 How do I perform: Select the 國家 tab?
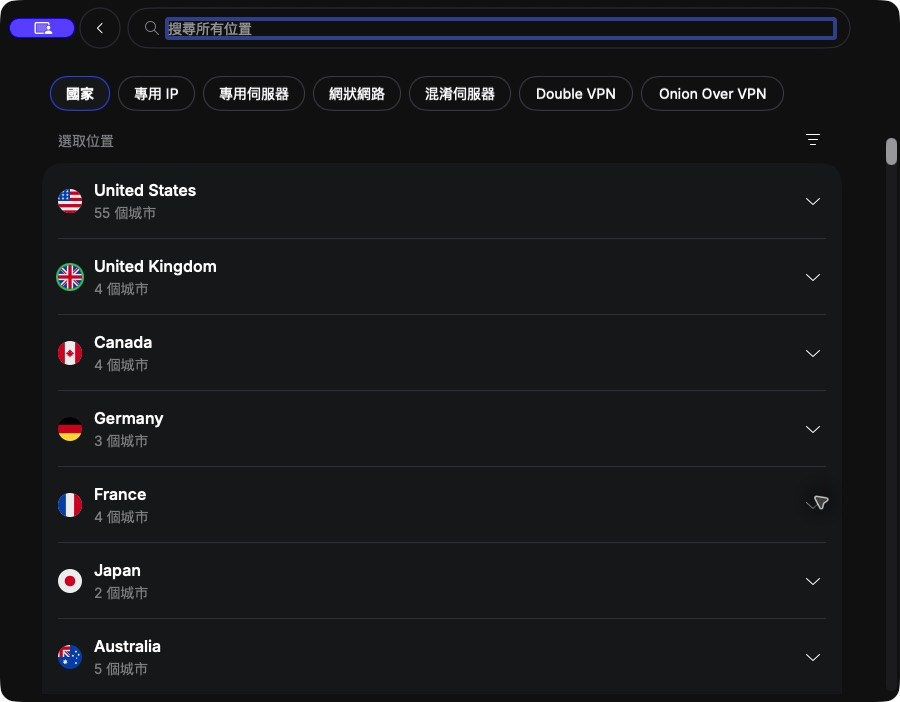point(80,94)
